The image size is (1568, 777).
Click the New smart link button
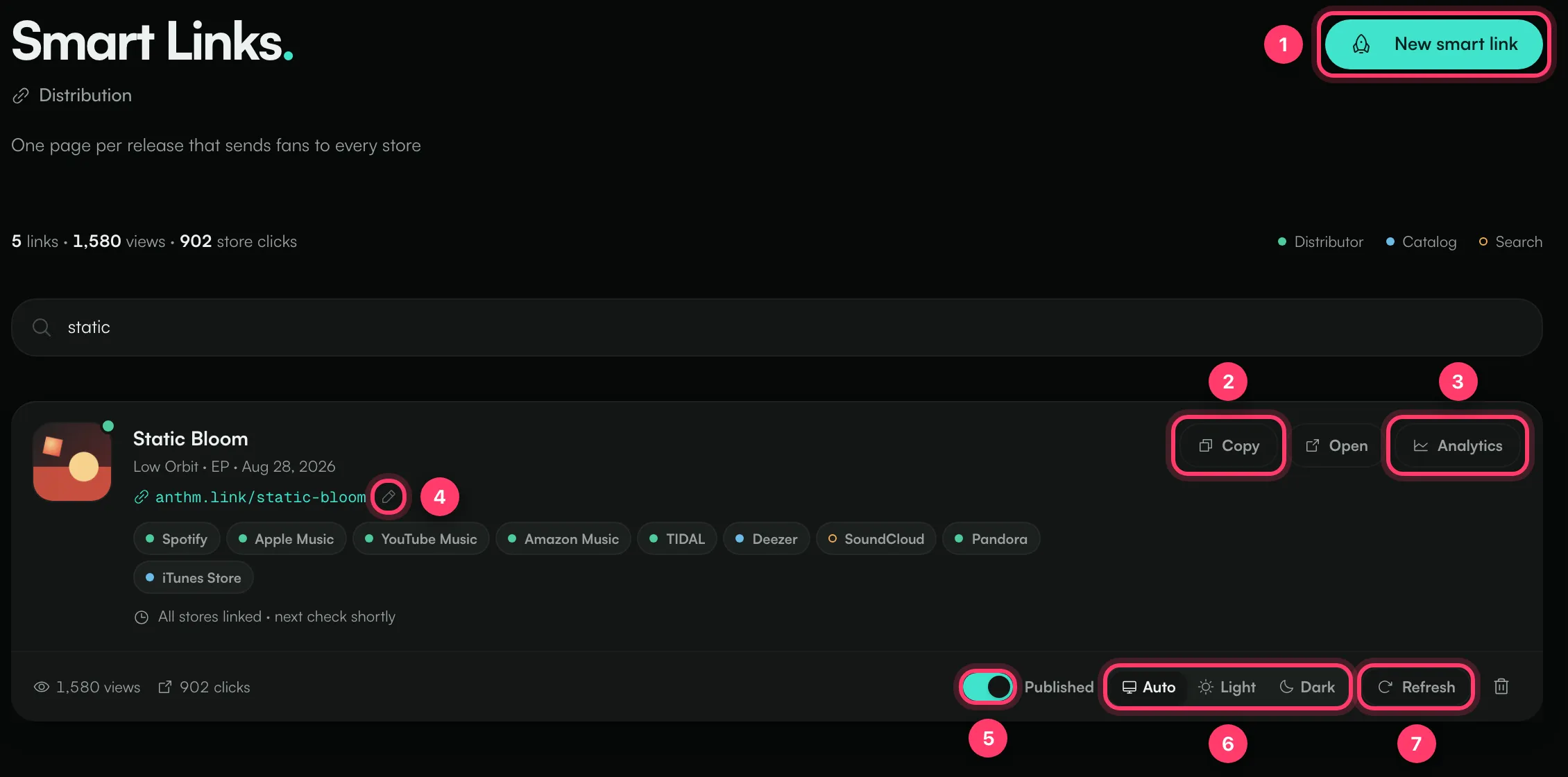pyautogui.click(x=1433, y=44)
